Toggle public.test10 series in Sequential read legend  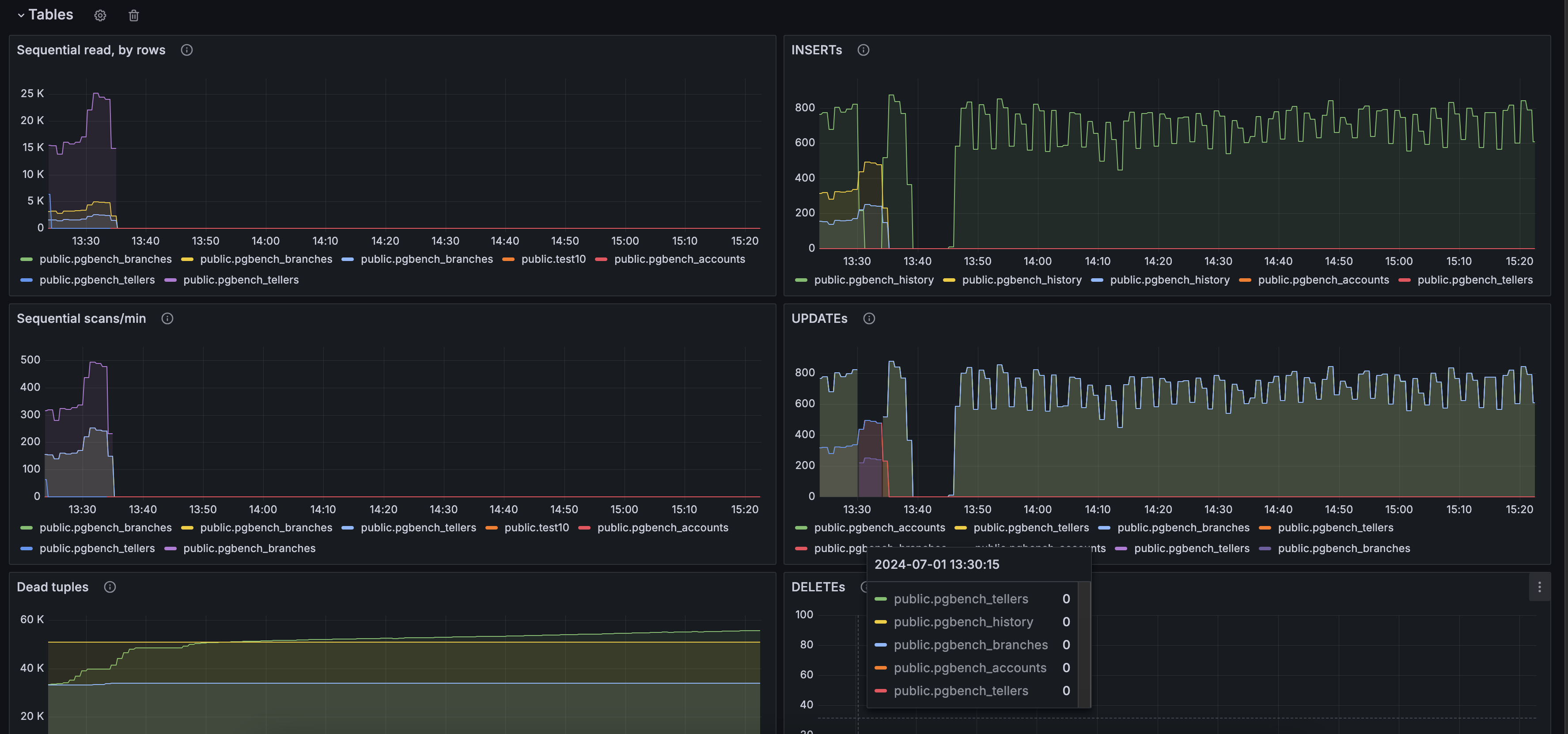[553, 259]
